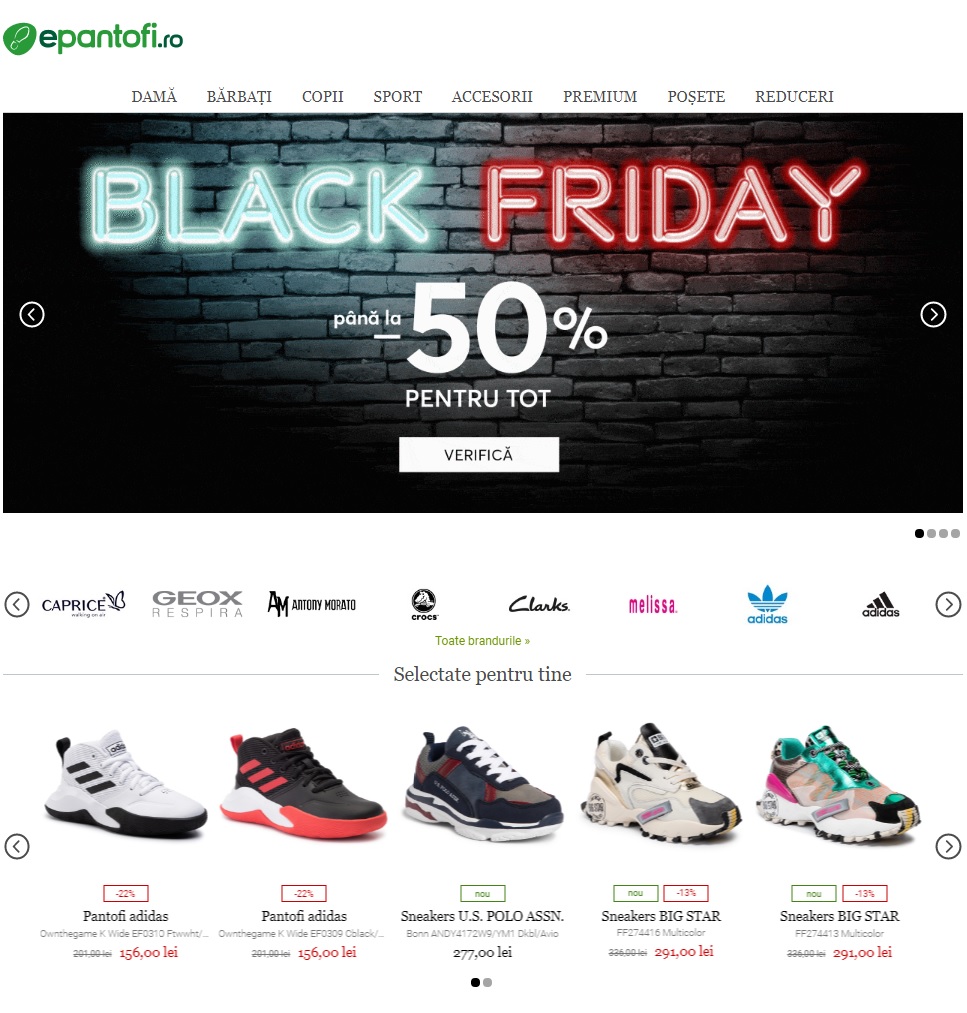Click the VERIFICĂ button
This screenshot has width=967, height=1013.
tap(479, 455)
